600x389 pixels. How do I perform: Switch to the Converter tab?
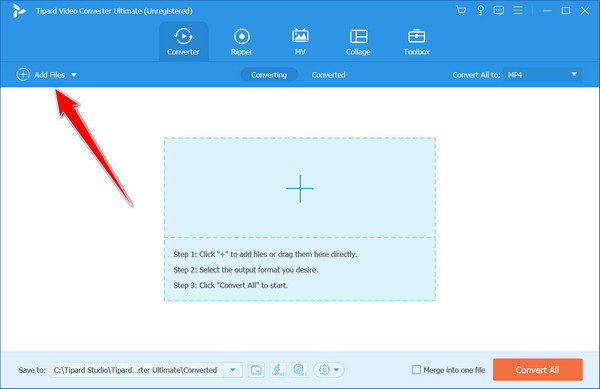183,42
